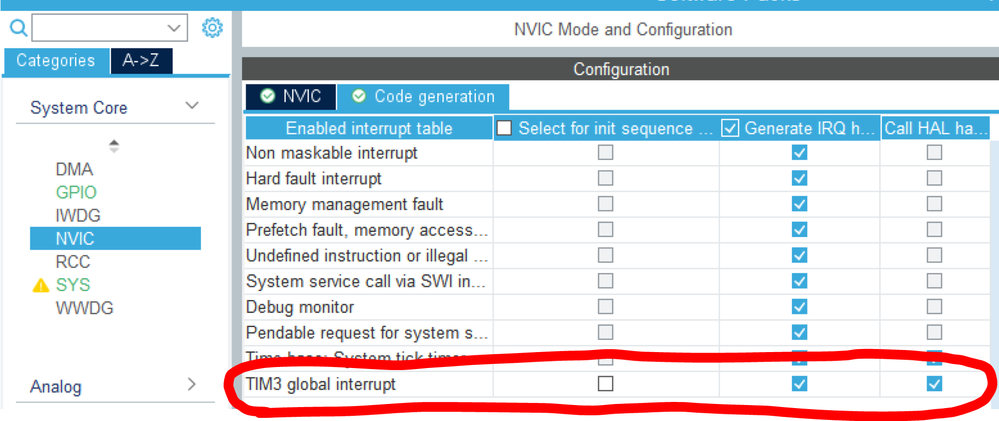Toggle Generate IRQ handler for System service call row
Image resolution: width=999 pixels, height=421 pixels.
tap(799, 281)
